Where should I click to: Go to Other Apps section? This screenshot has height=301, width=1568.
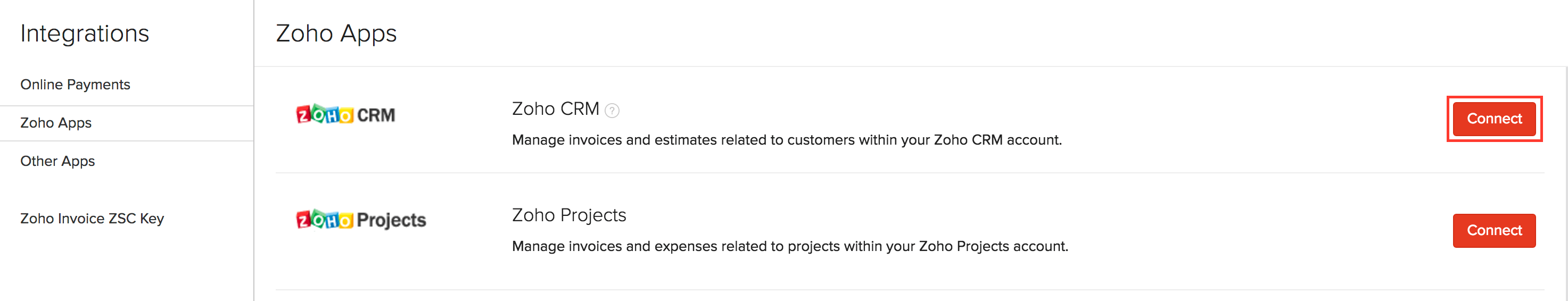click(x=57, y=161)
